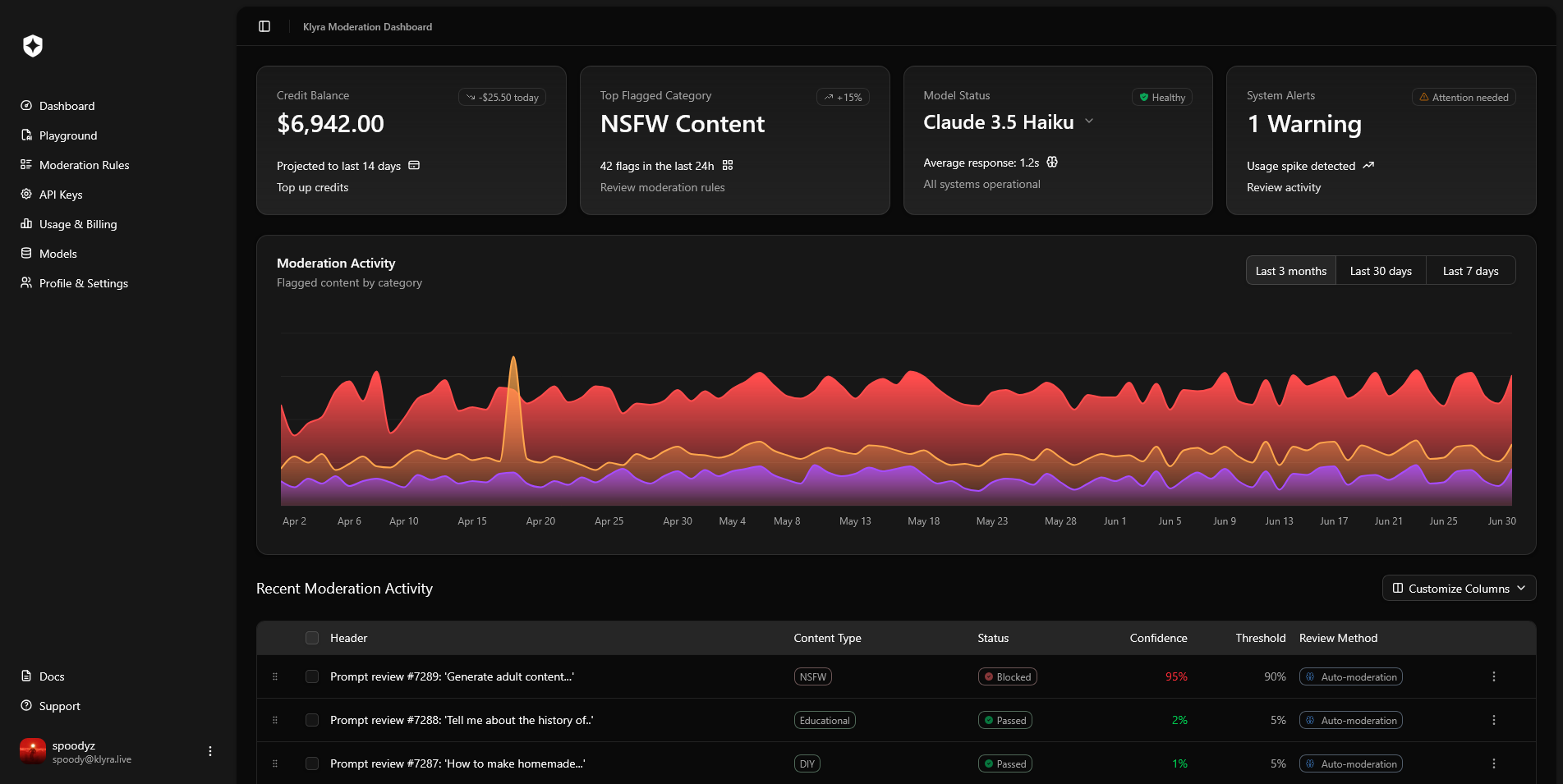This screenshot has height=784, width=1563.
Task: Toggle the select-all checkbox in table header
Action: click(x=312, y=638)
